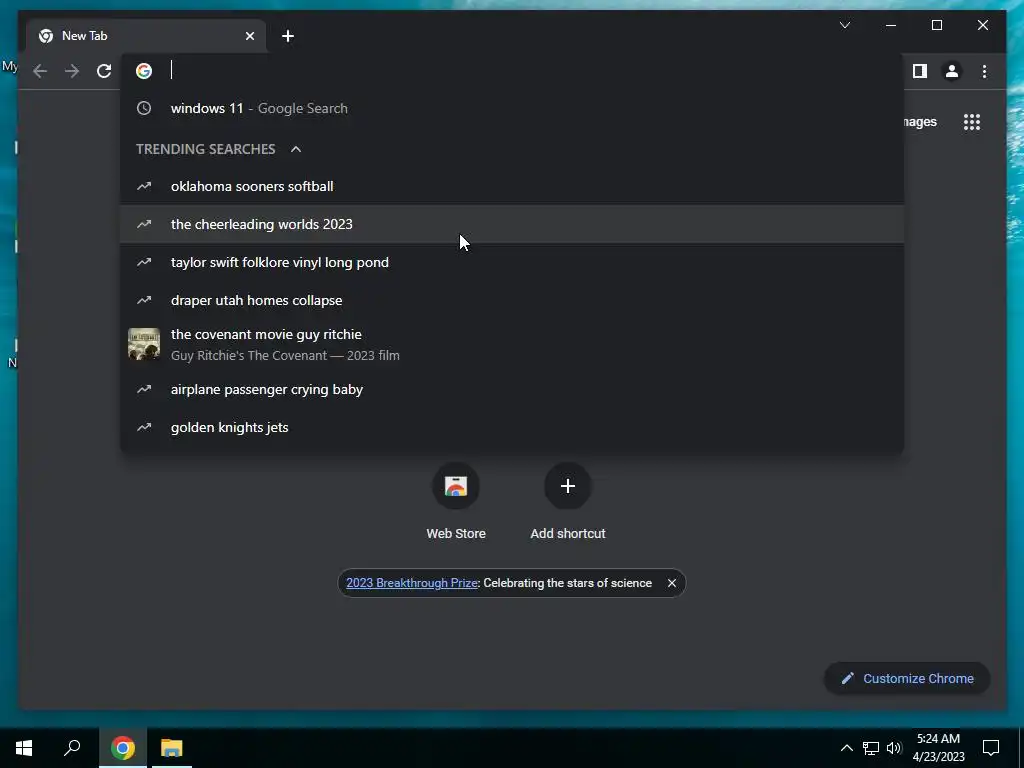Close the New Tab tab
Screen dimensions: 1024x768
click(x=249, y=36)
